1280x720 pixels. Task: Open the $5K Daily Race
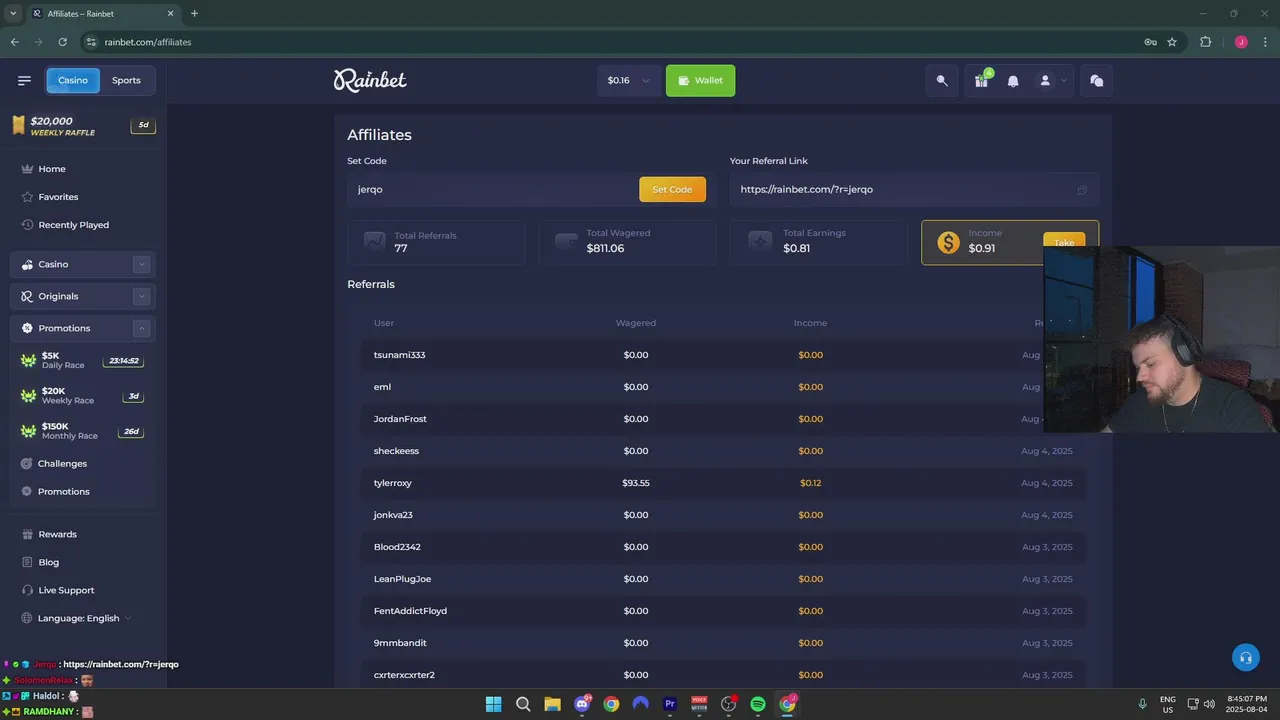[83, 360]
